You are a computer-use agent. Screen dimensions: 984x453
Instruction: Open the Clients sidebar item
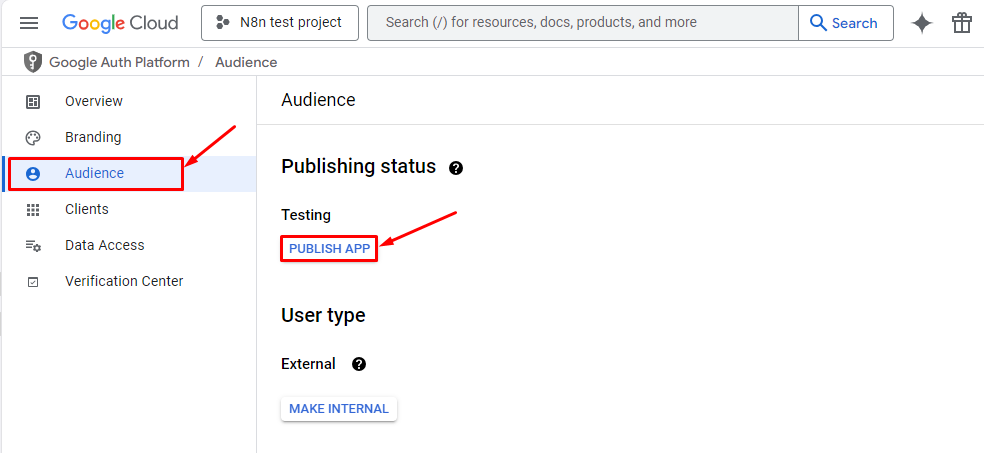[129, 210]
